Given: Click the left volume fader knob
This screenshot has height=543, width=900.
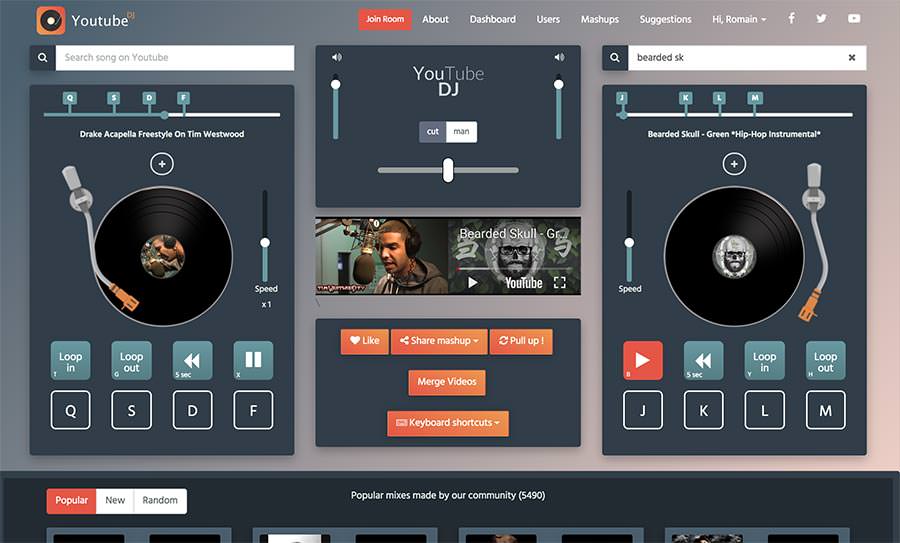Looking at the screenshot, I should pos(336,84).
